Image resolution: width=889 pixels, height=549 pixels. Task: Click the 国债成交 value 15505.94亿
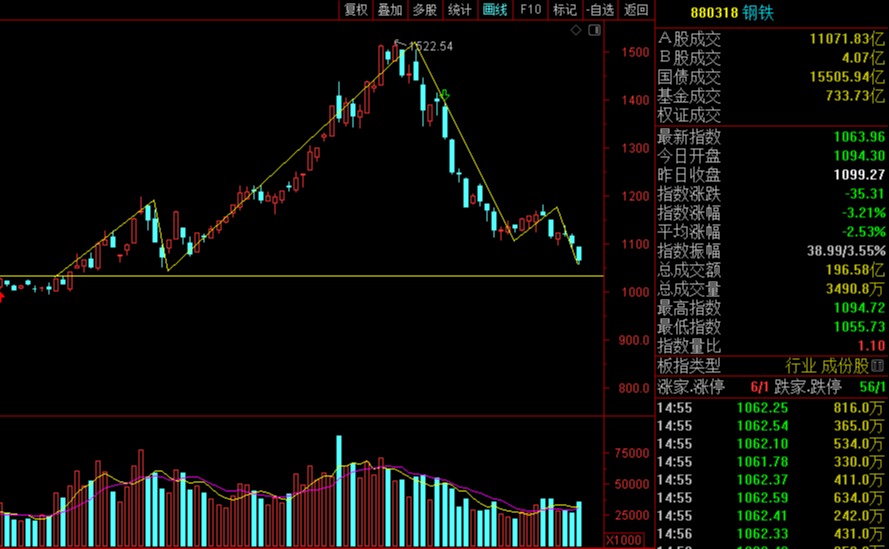point(847,77)
